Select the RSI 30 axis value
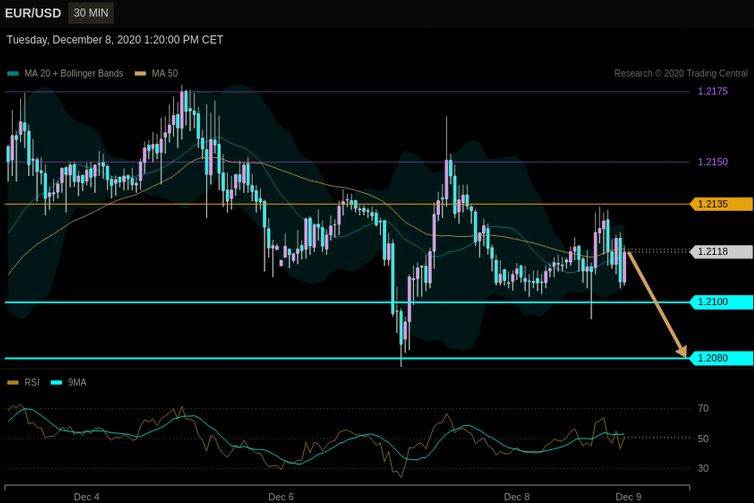754x503 pixels. coord(703,468)
